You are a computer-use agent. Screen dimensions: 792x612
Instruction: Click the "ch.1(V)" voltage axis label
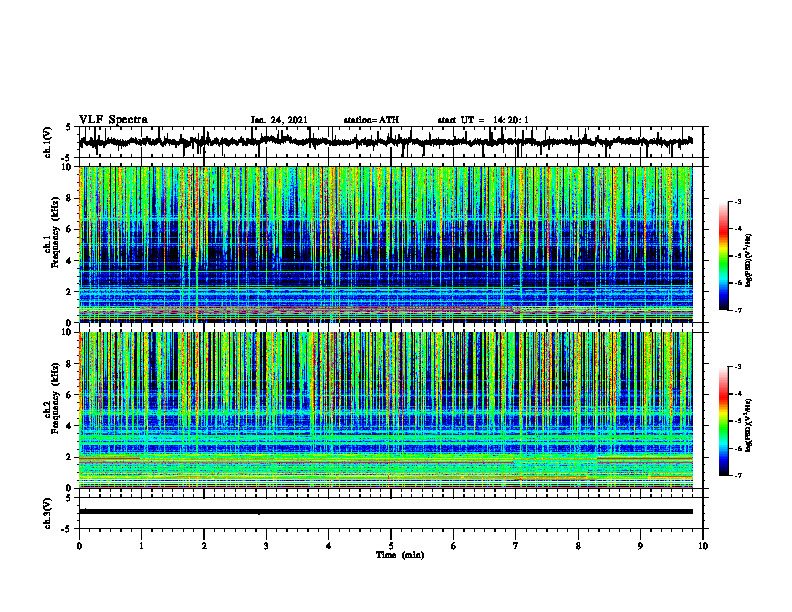click(47, 142)
